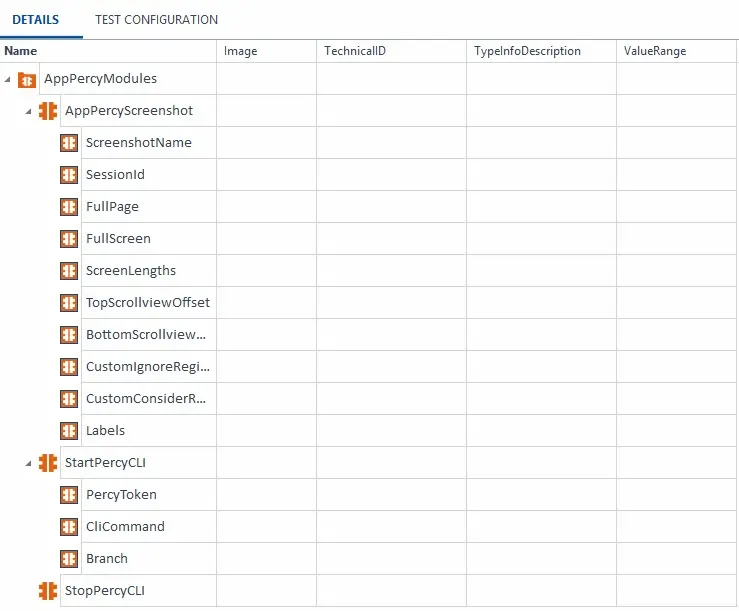The width and height of the screenshot is (739, 611).
Task: Collapse the AppPercyModules folder
Action: 8,79
